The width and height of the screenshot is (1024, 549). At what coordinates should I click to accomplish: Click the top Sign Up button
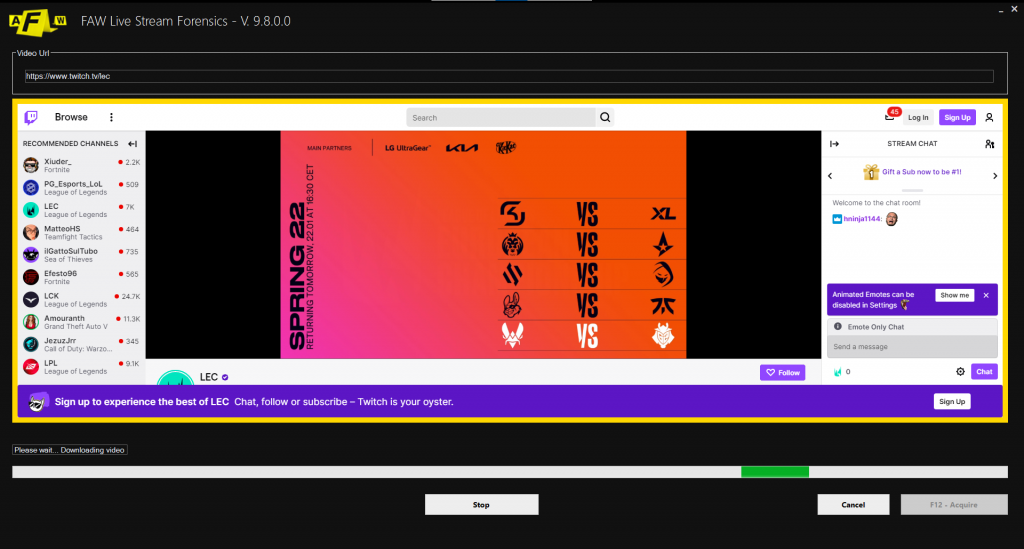[x=957, y=118]
